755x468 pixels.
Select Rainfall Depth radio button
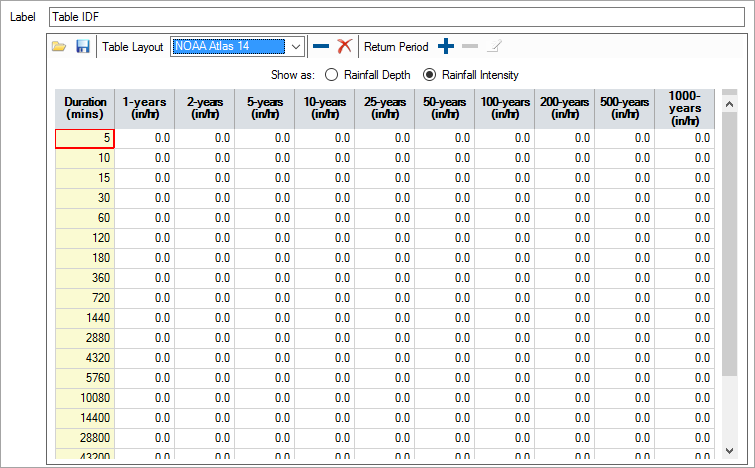pos(331,75)
